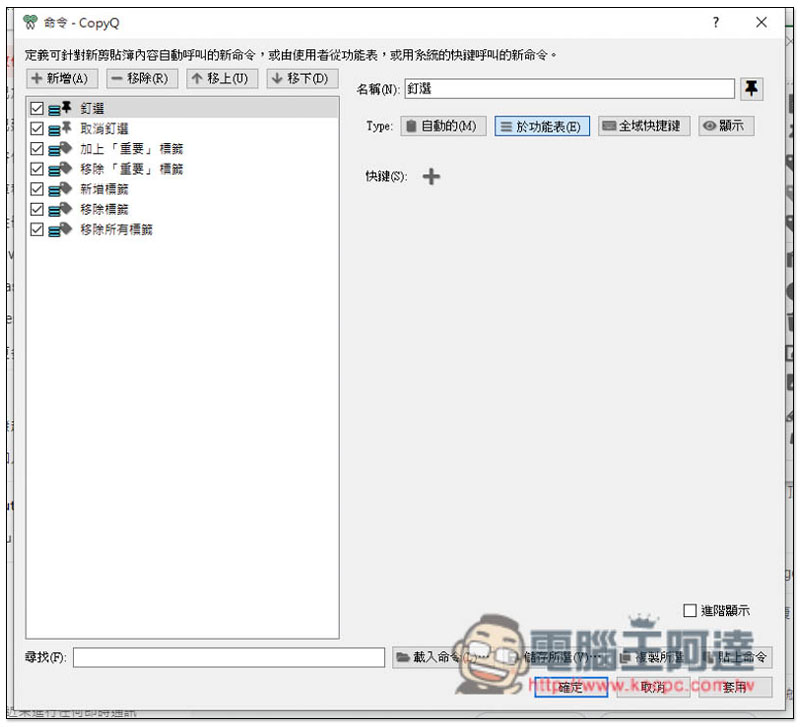Click the 複製所選 copy selected button
This screenshot has width=800, height=727.
click(653, 658)
